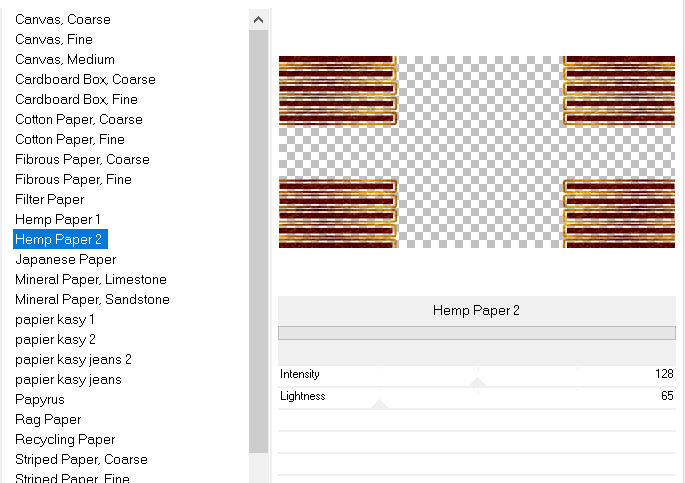Select the Canvas, Coarse texture
Image resolution: width=685 pixels, height=483 pixels.
tap(62, 19)
